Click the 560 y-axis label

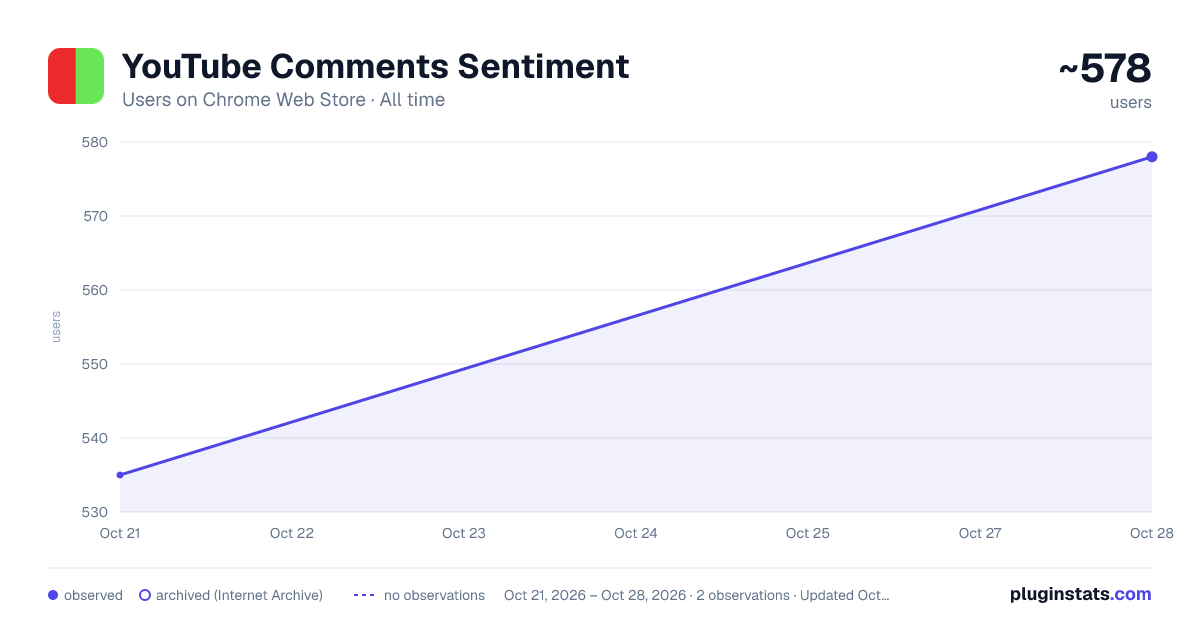95,290
